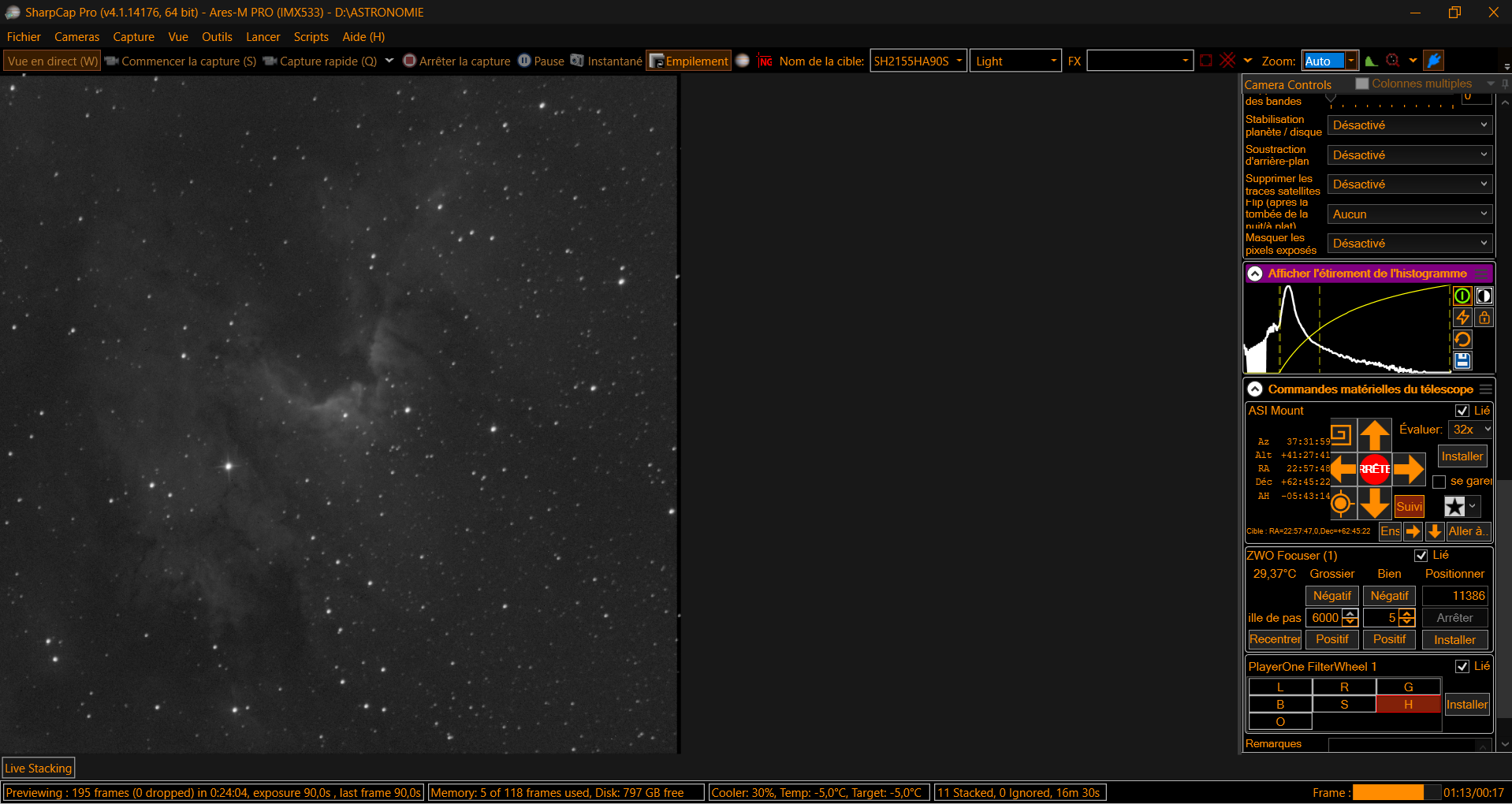
Task: Save histogram stretch with the floppy disk icon
Action: [x=1462, y=361]
